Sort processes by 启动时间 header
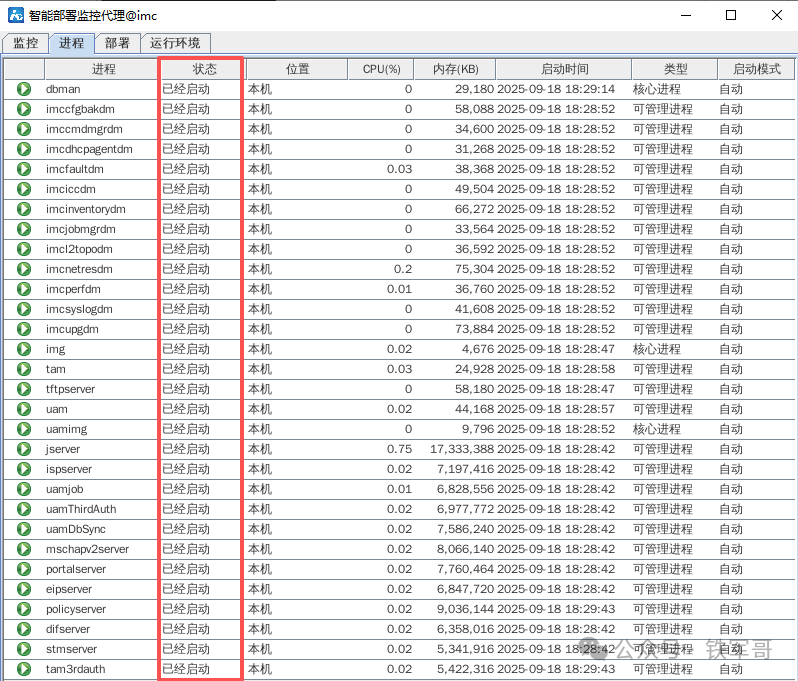Image resolution: width=798 pixels, height=681 pixels. click(564, 69)
